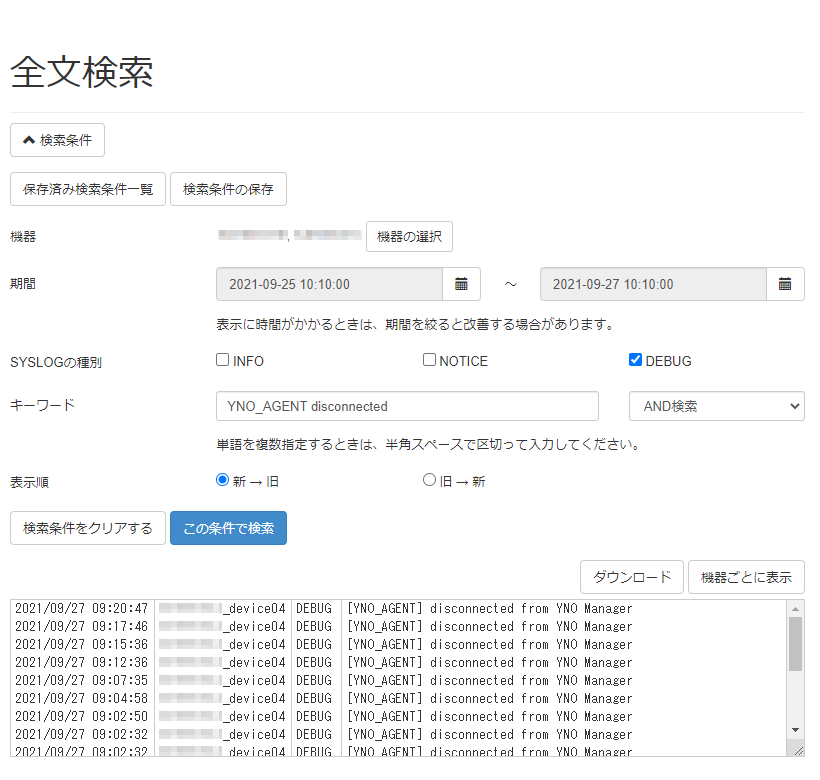Select the 新 → 旧 sort order
820x780 pixels.
click(x=222, y=480)
